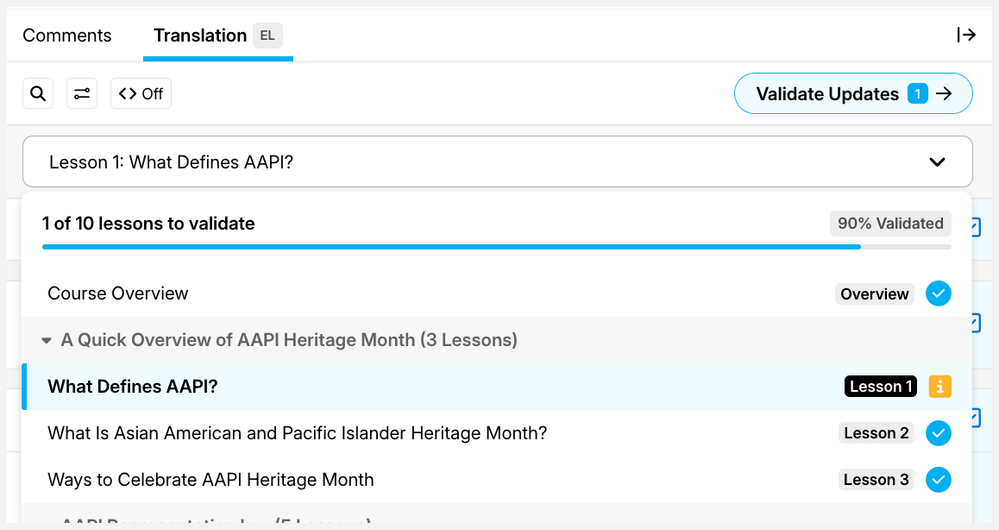Collapse the A Quick Overview section
Screen dimensions: 999x530
tap(47, 341)
